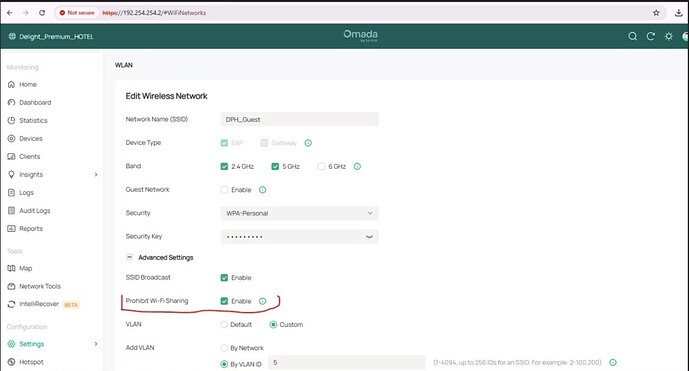
Task: Open browser downloads icon
Action: pyautogui.click(x=678, y=13)
